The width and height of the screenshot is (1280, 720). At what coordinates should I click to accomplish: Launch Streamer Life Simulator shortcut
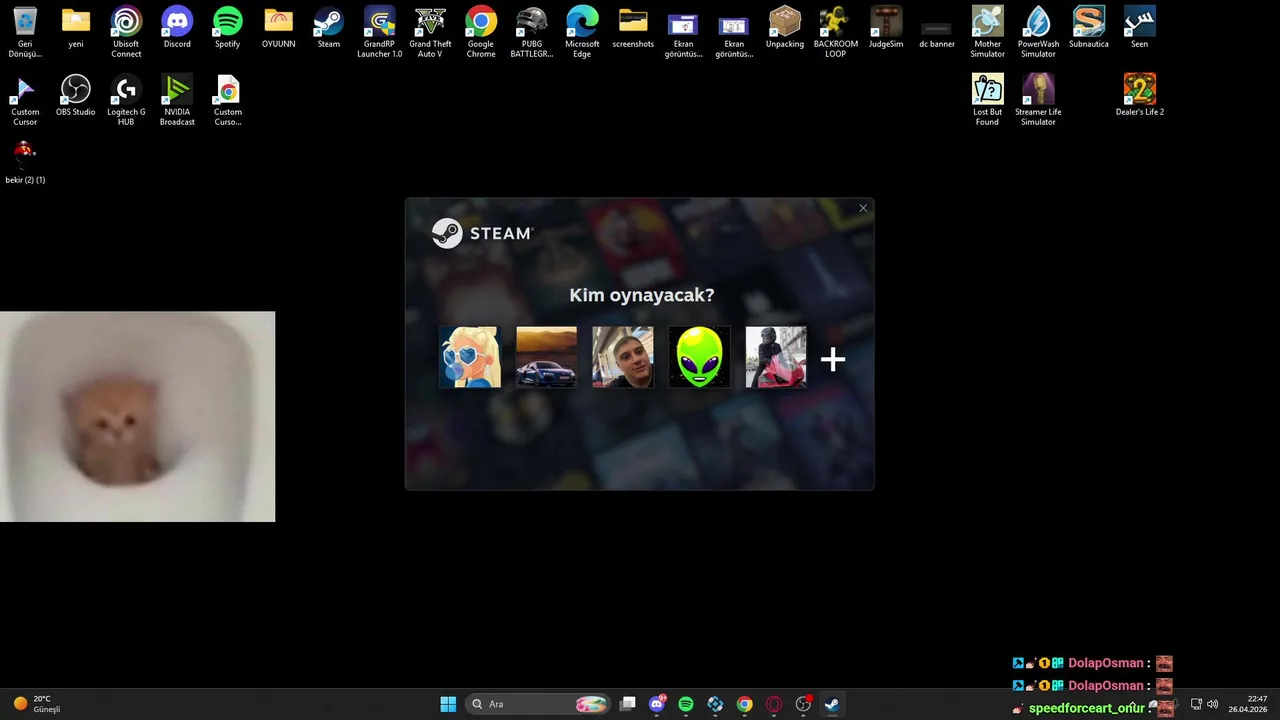click(x=1038, y=99)
